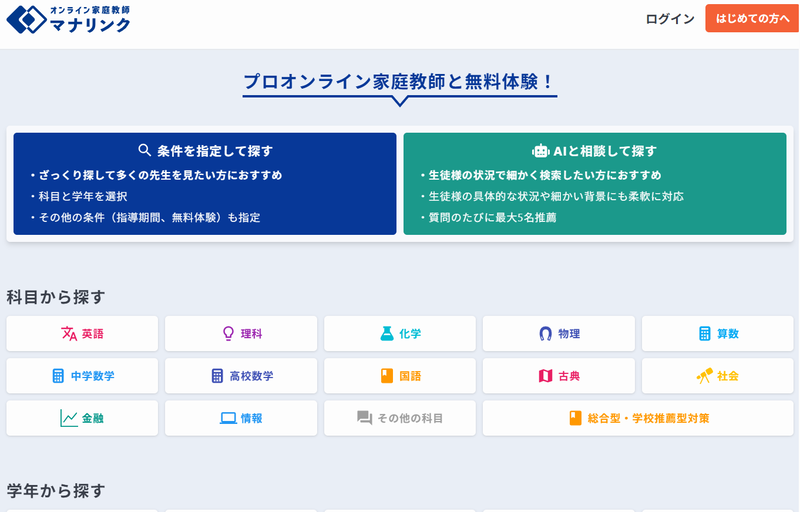Click the robot AI icon
800x512 pixels.
coord(541,151)
